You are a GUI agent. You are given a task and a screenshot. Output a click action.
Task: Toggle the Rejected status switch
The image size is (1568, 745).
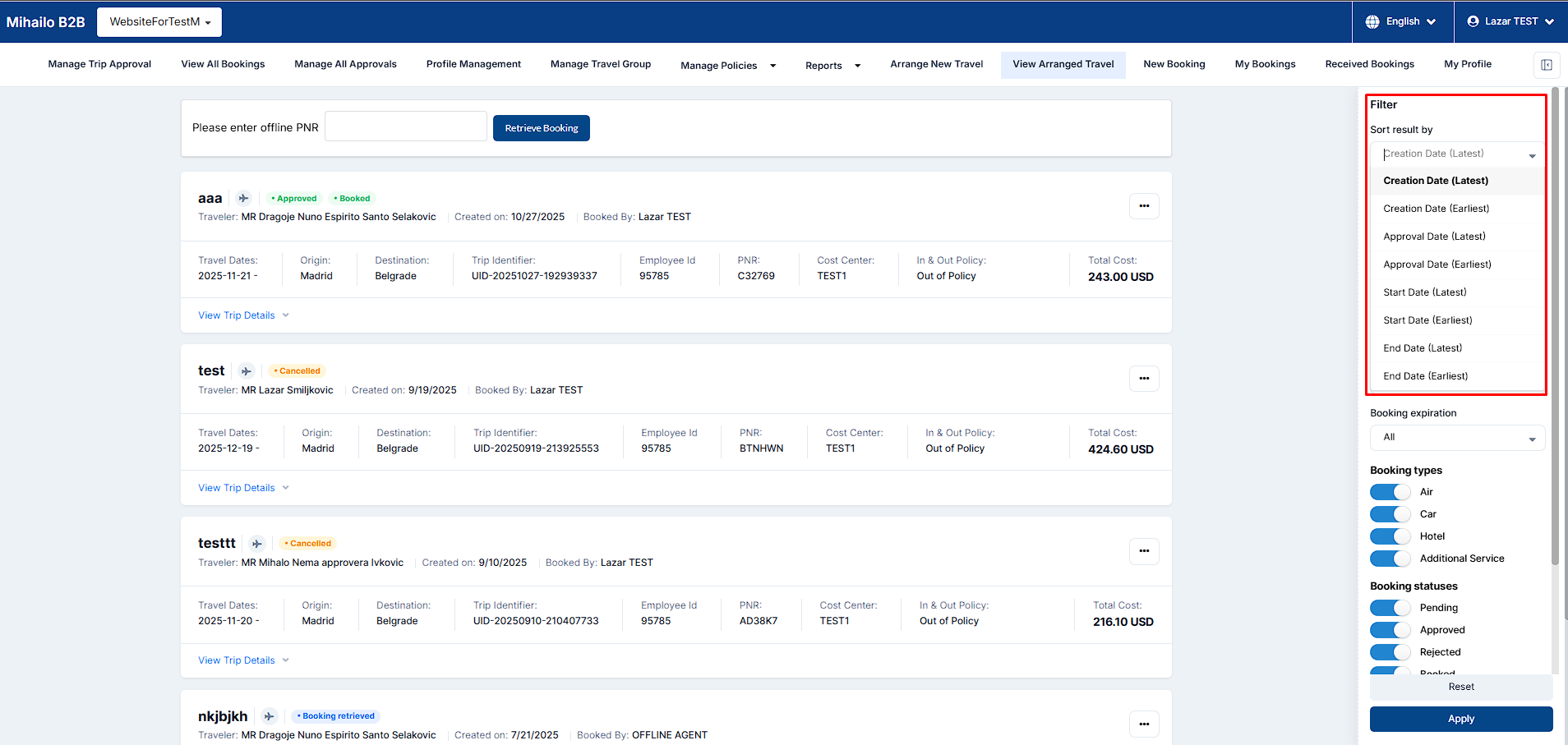(1390, 652)
